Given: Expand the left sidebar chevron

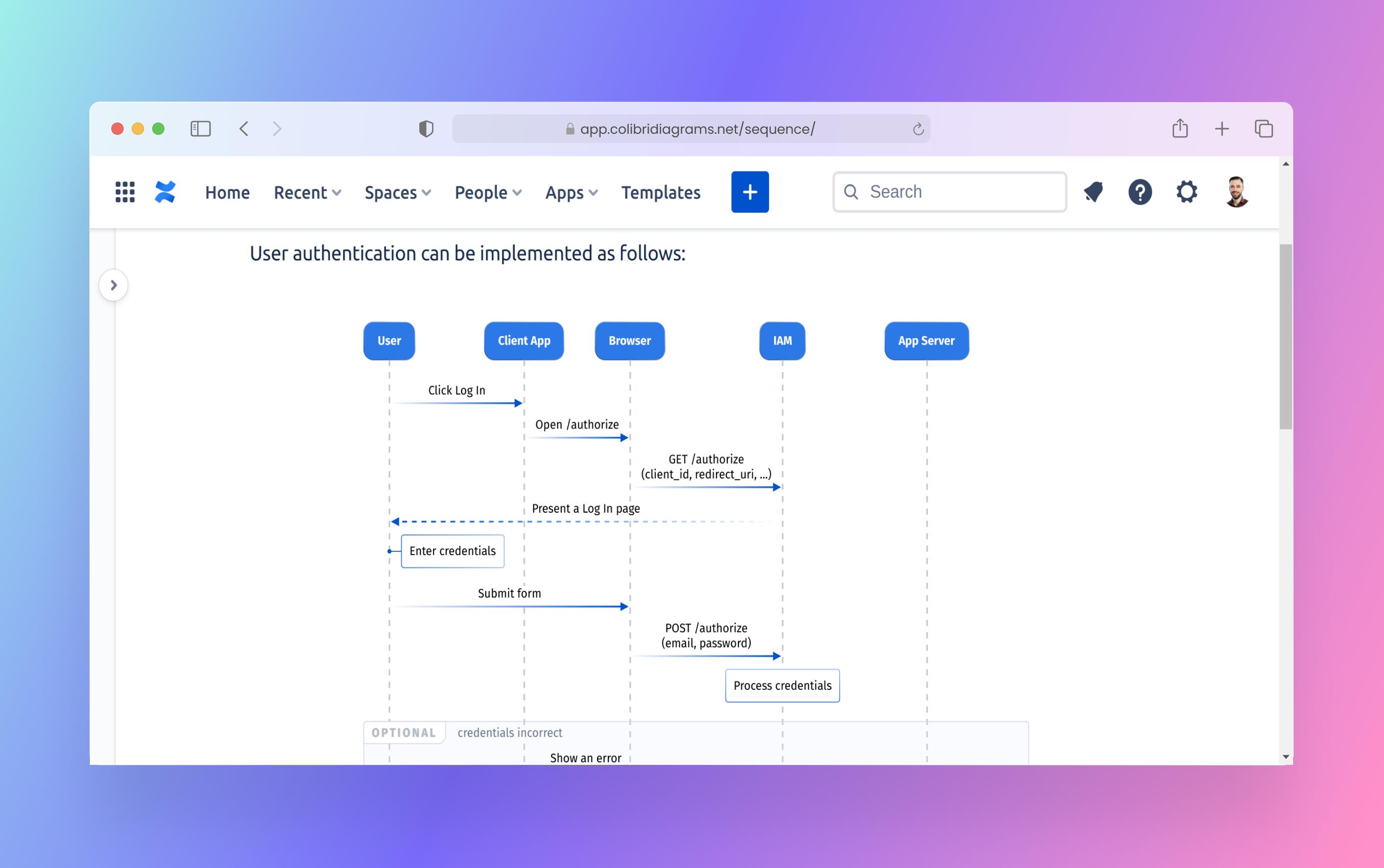Looking at the screenshot, I should [113, 285].
